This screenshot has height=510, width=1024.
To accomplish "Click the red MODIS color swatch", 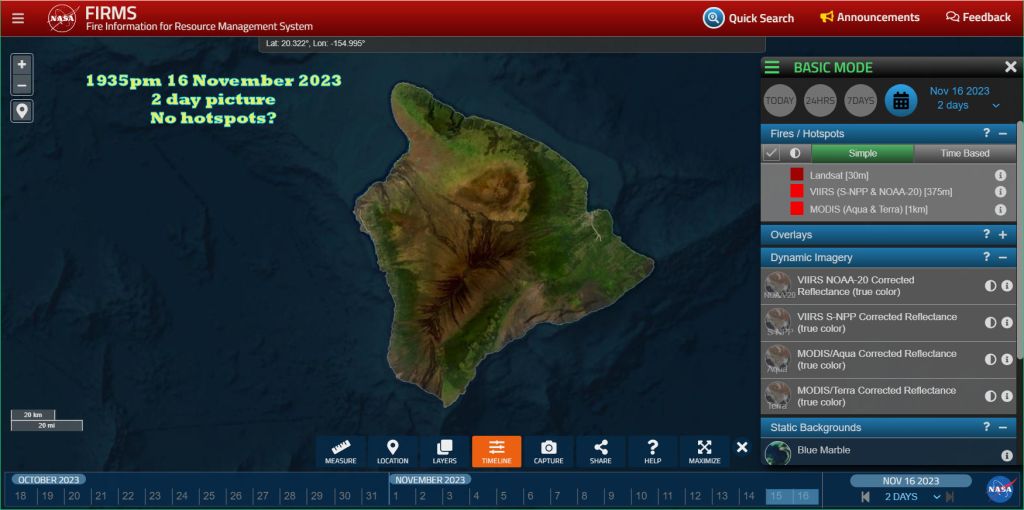I will [x=797, y=209].
